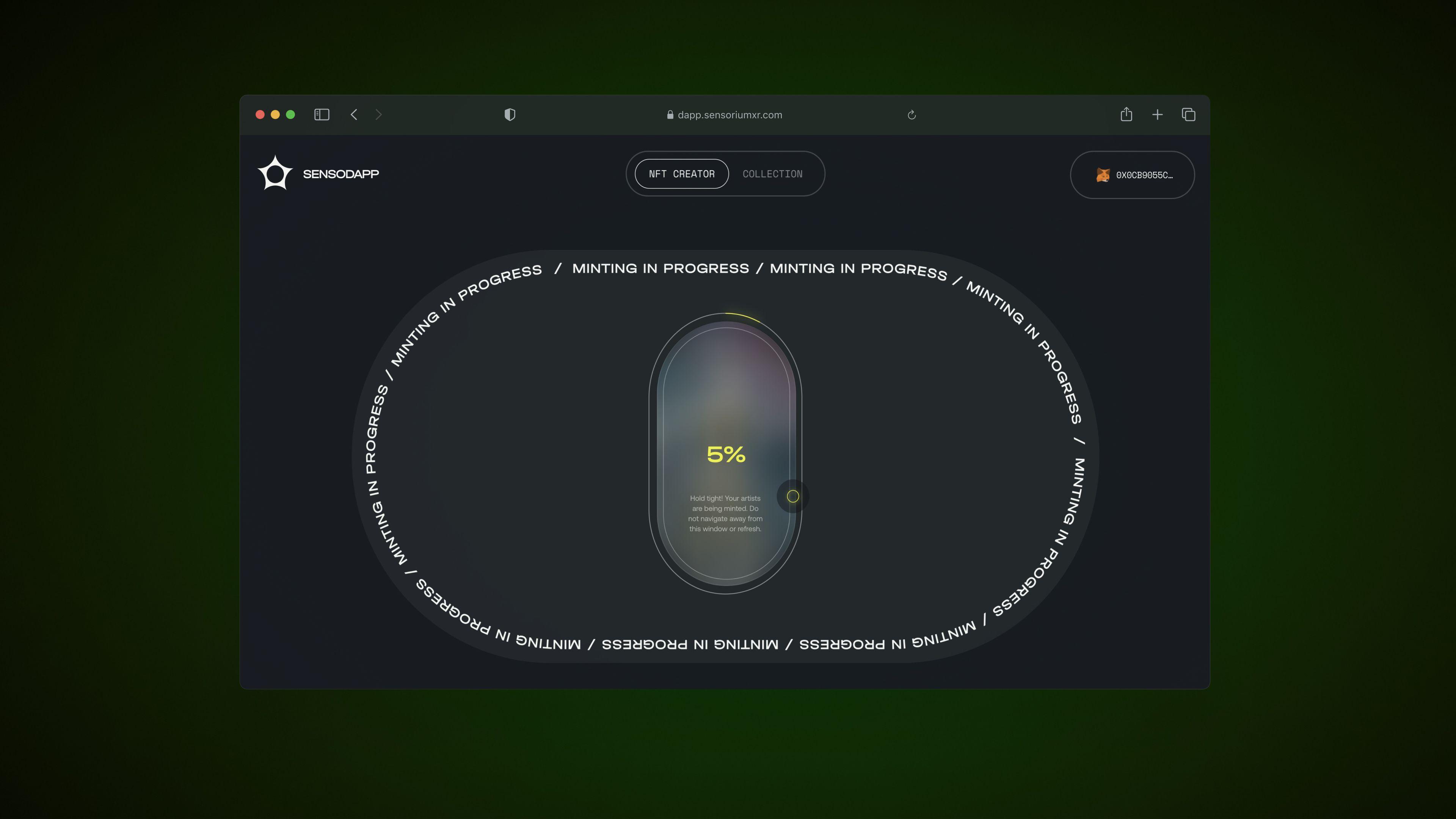Screen dimensions: 1456x819
Task: Close the window with the red button
Action: (x=260, y=115)
